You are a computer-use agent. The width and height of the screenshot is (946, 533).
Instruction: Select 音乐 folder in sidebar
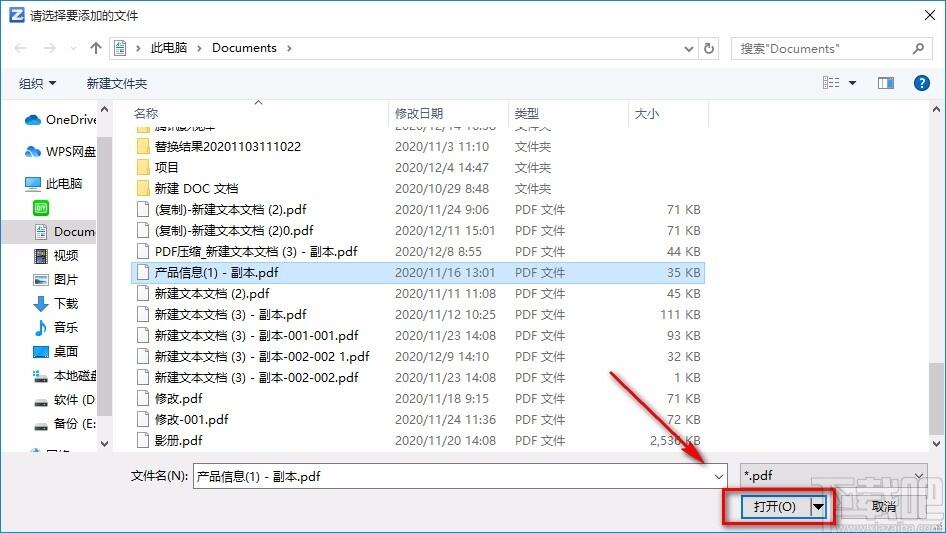click(x=56, y=327)
